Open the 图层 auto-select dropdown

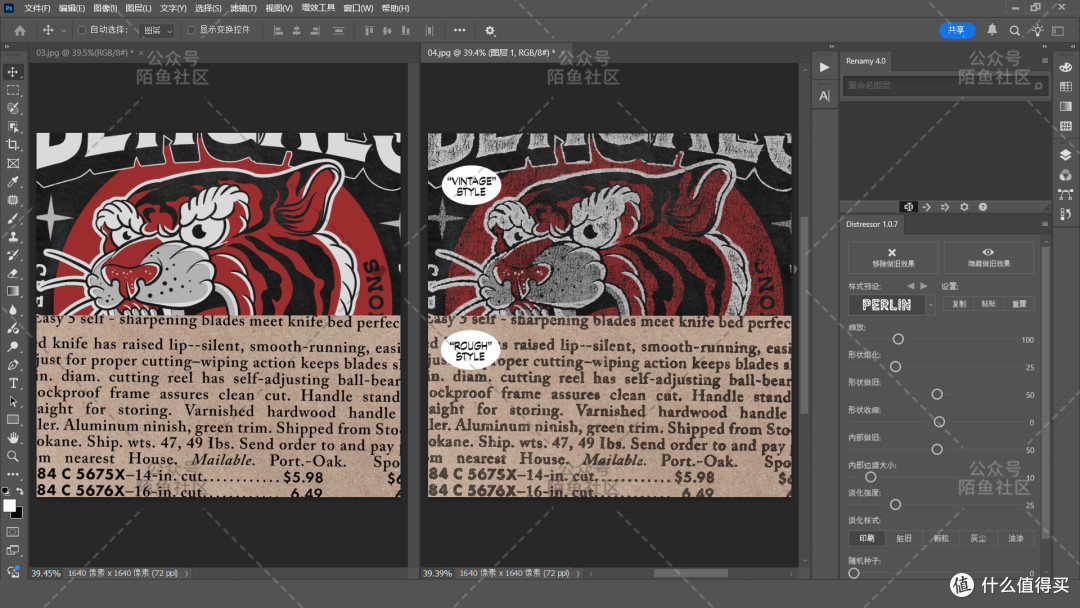click(x=158, y=30)
